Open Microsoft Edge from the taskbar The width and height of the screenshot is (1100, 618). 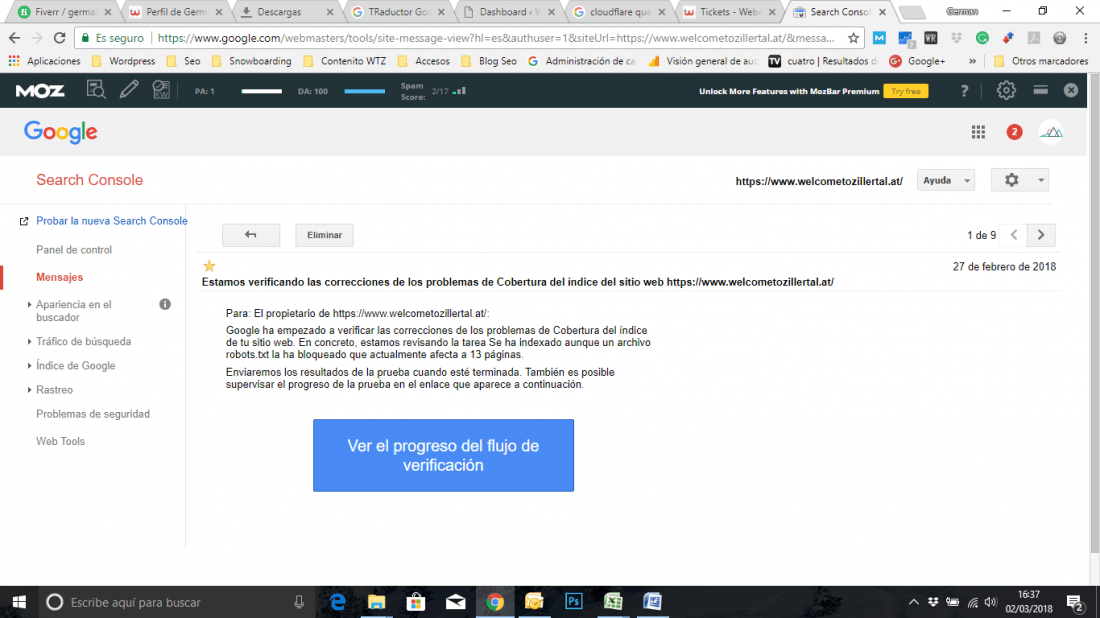coord(338,602)
